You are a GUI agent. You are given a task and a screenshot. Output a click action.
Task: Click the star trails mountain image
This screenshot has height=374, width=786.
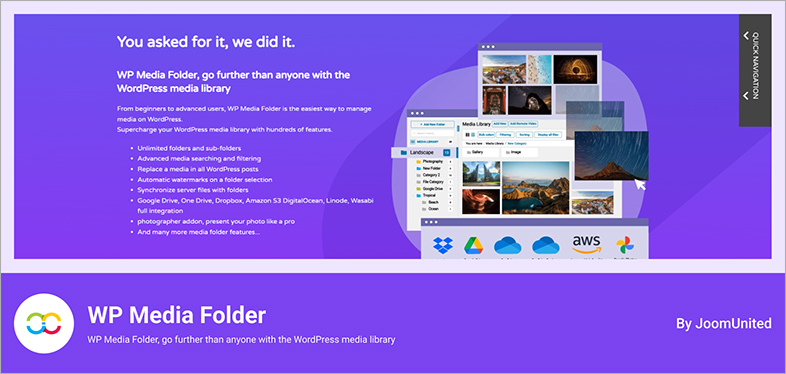612,155
